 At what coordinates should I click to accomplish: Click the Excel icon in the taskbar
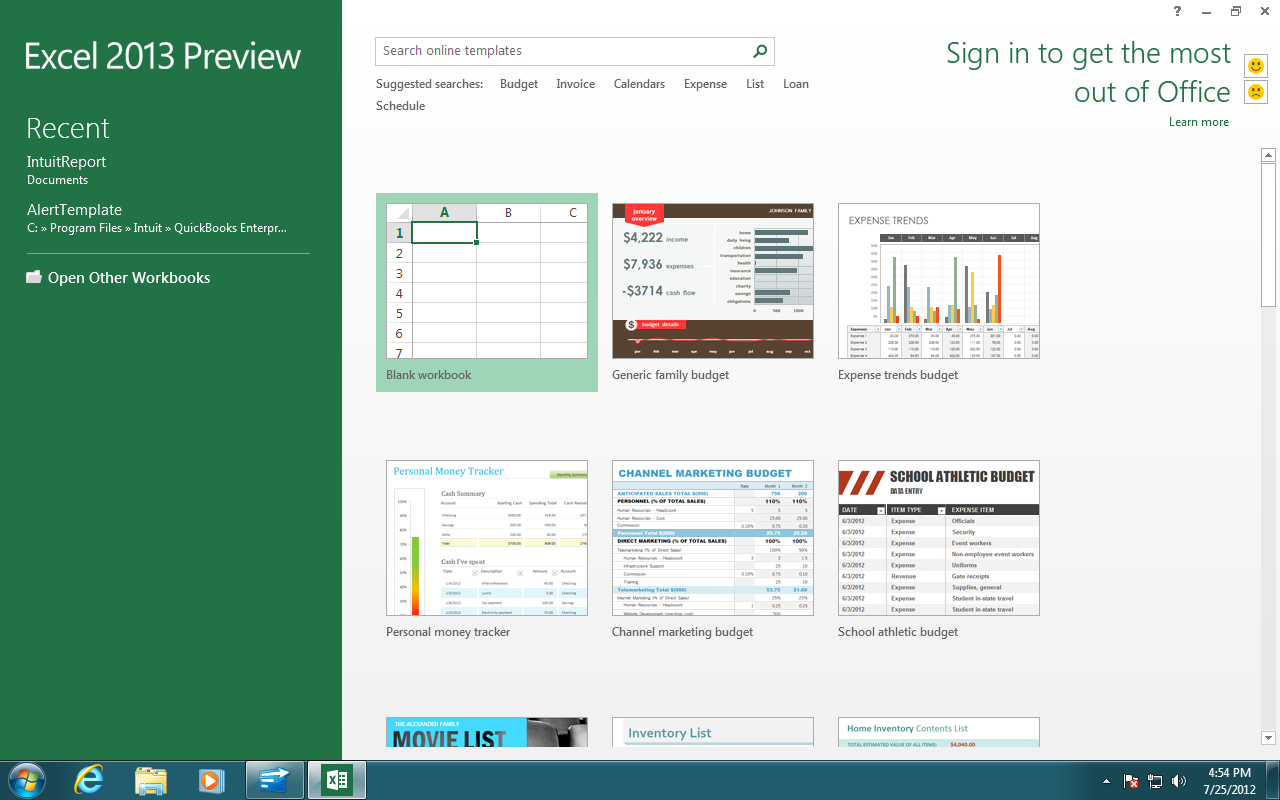(337, 780)
